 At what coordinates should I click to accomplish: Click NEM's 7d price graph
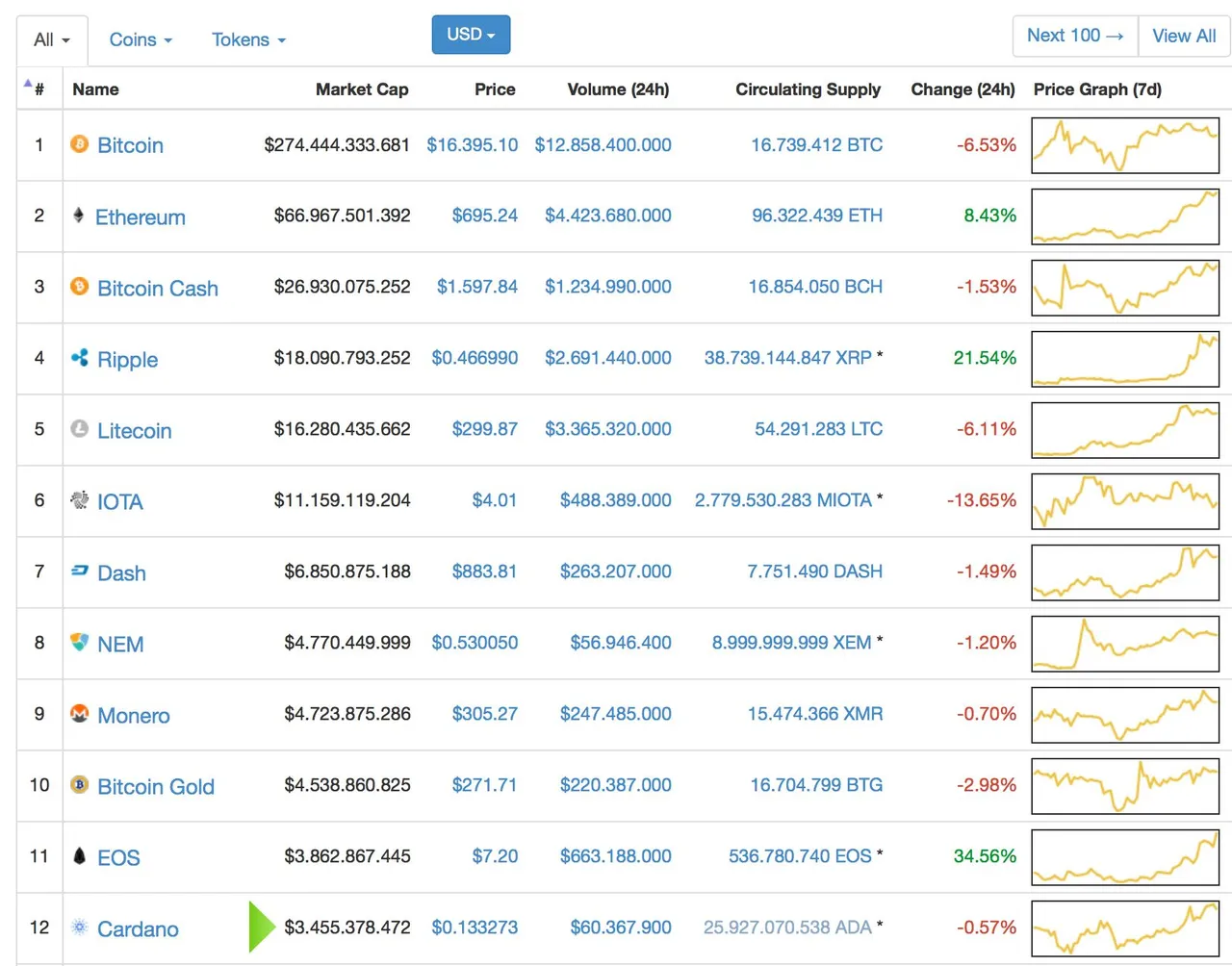pyautogui.click(x=1125, y=644)
